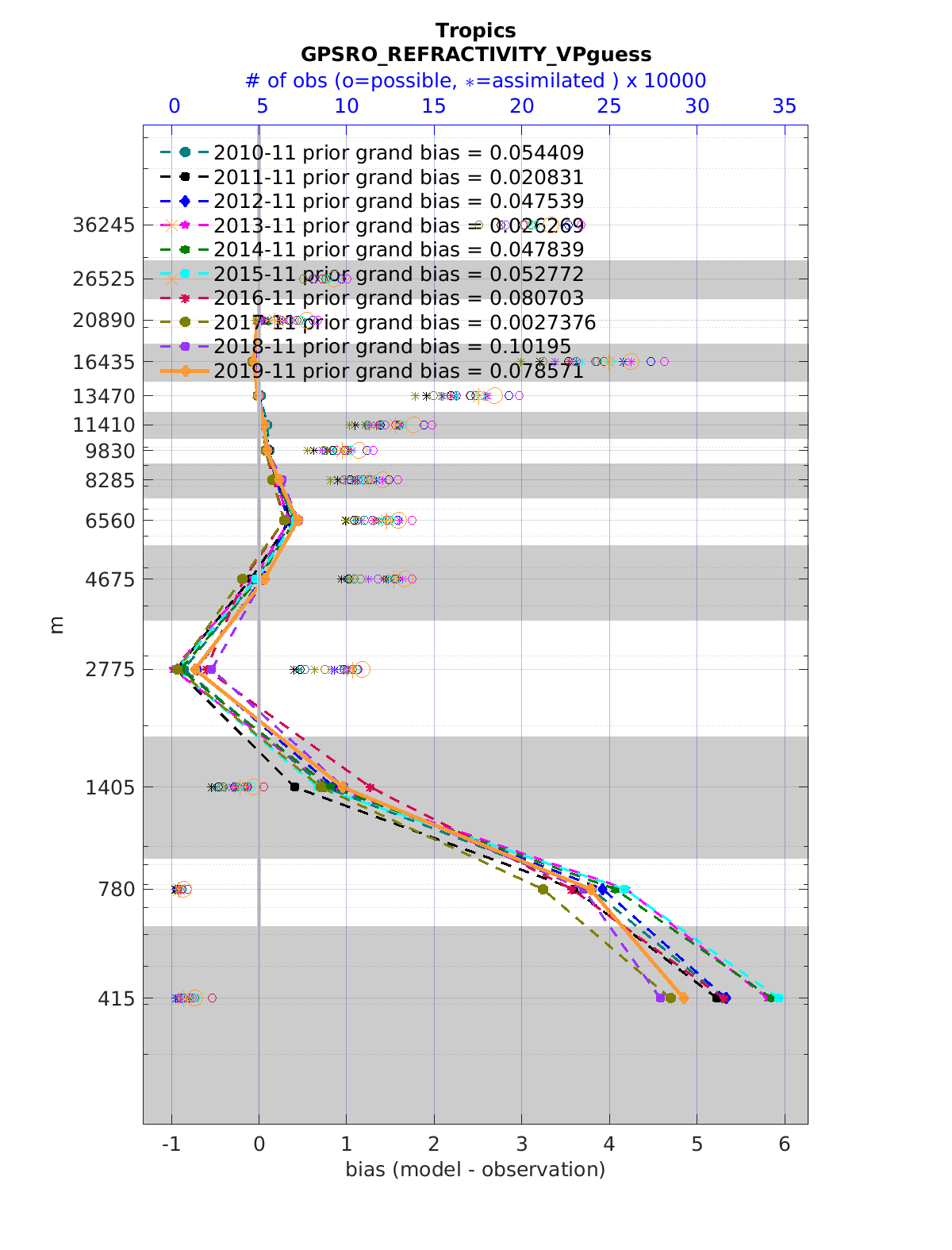This screenshot has height=1250, width=952.
Task: Click the 36245 y-axis tick label
Action: (103, 225)
